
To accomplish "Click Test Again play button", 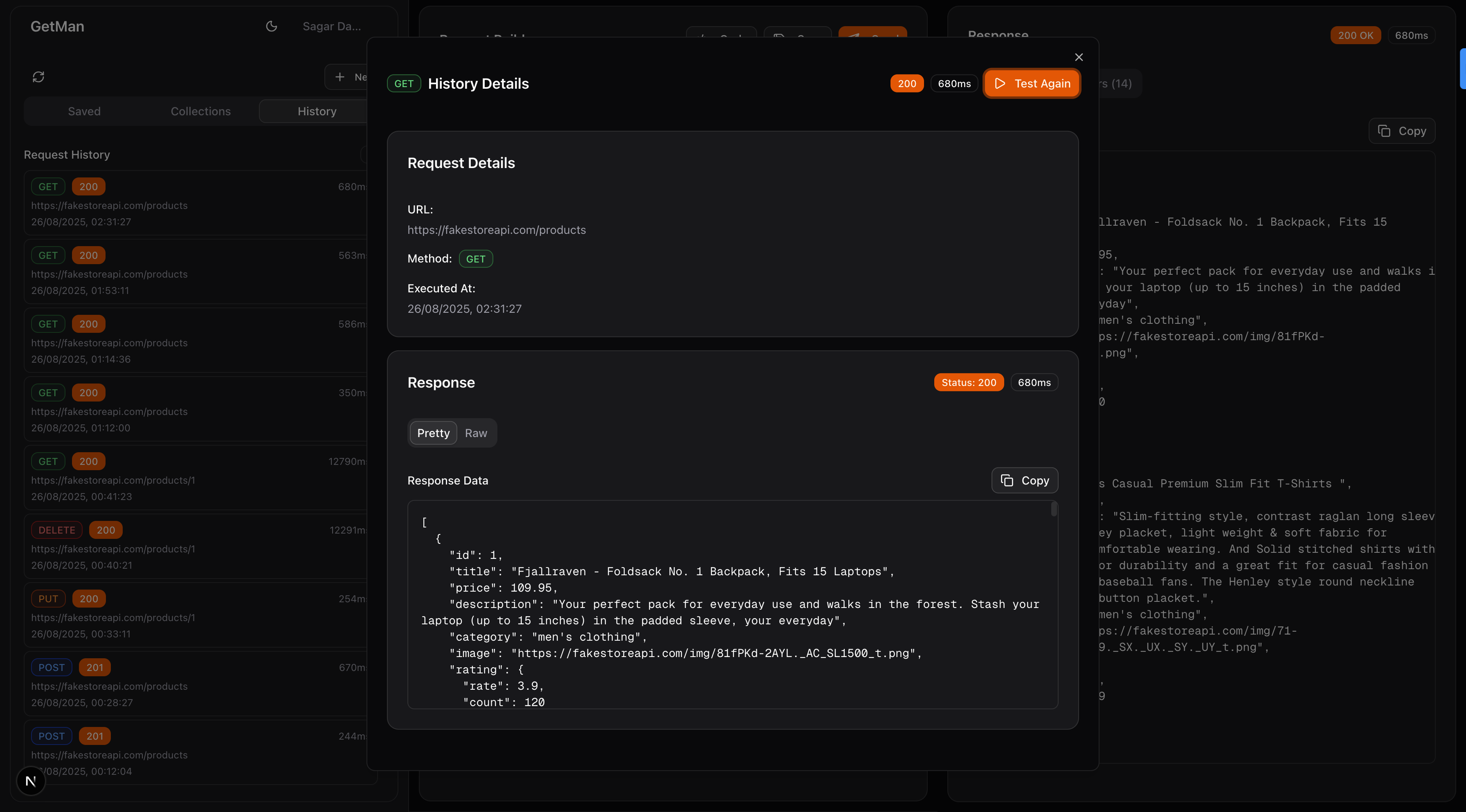I will pos(1032,84).
